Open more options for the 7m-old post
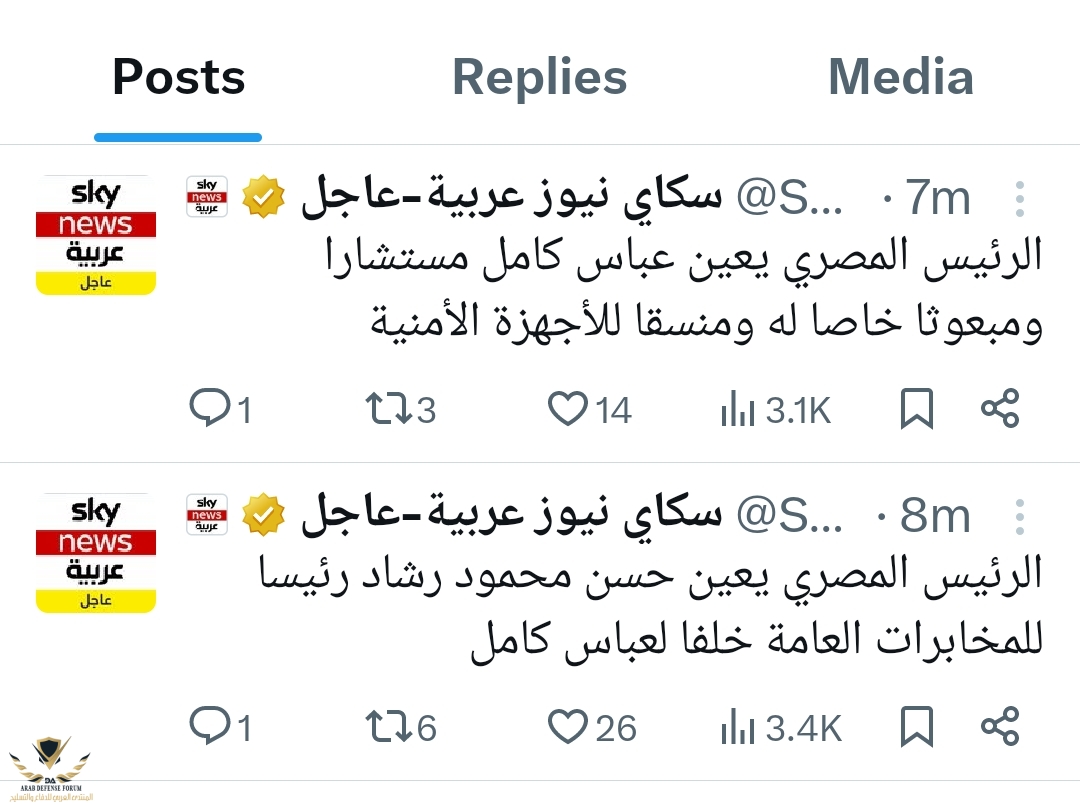1080x804 pixels. [1019, 199]
